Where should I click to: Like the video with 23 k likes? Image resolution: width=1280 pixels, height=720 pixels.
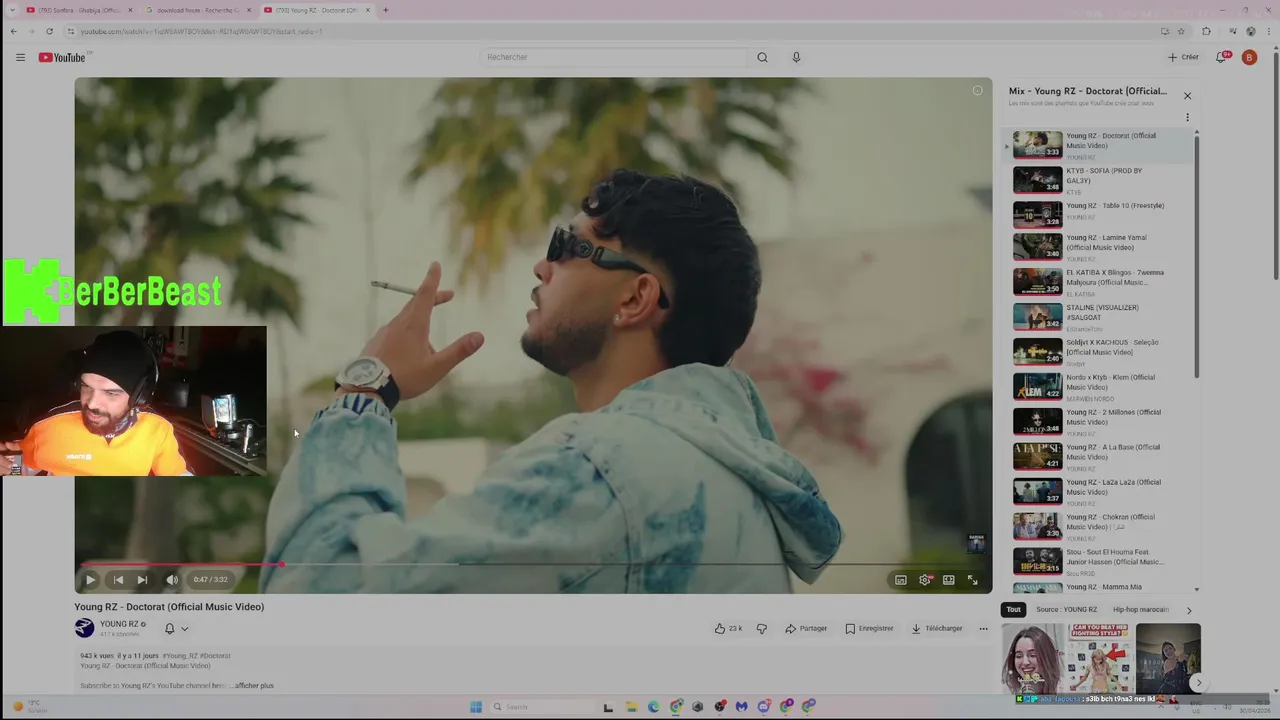[x=728, y=628]
